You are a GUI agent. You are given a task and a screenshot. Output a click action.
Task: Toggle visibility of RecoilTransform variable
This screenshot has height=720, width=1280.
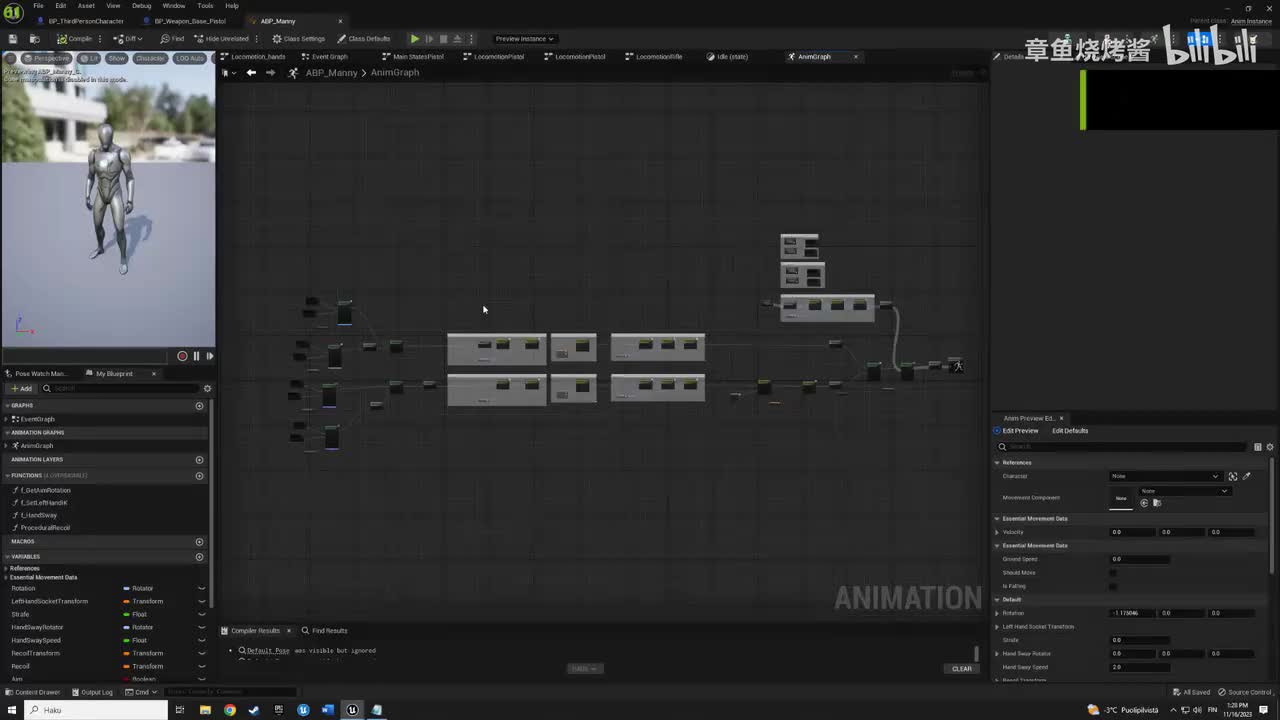point(201,654)
